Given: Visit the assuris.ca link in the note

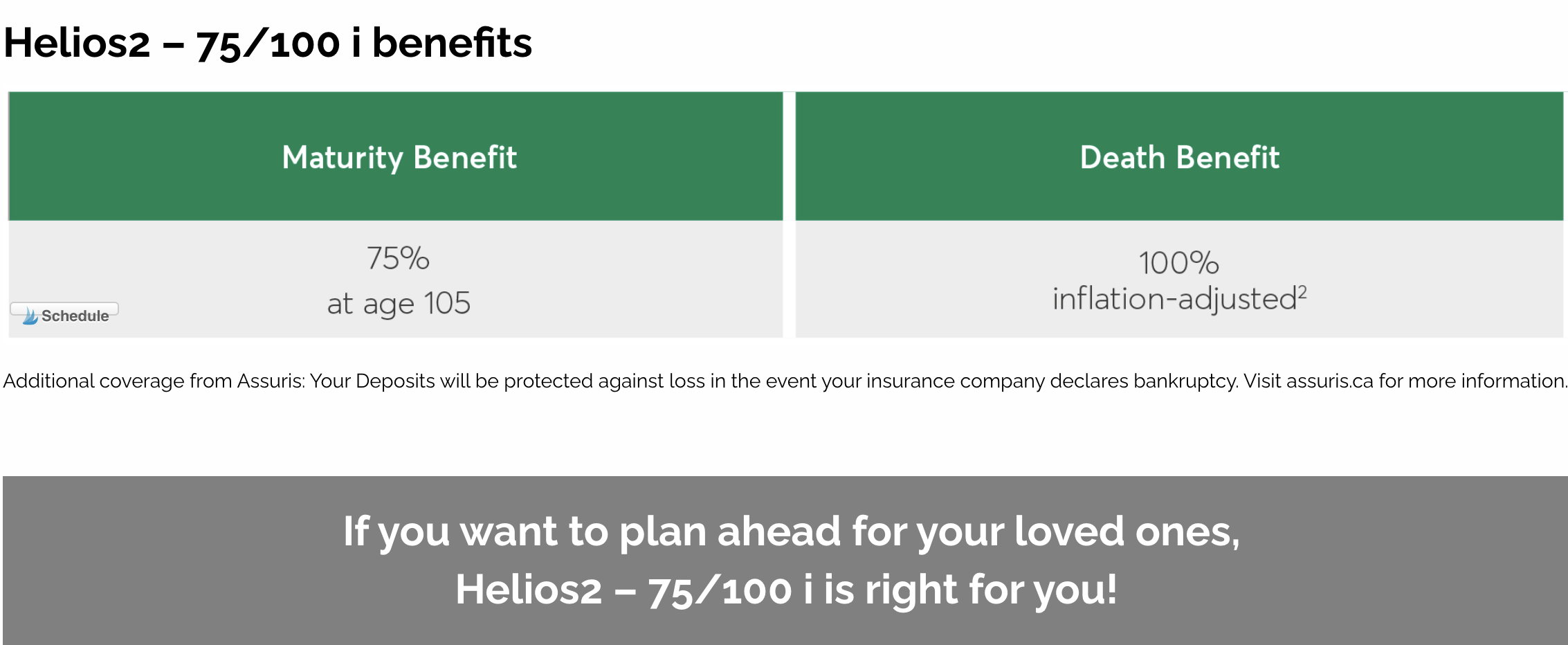Looking at the screenshot, I should (1329, 381).
